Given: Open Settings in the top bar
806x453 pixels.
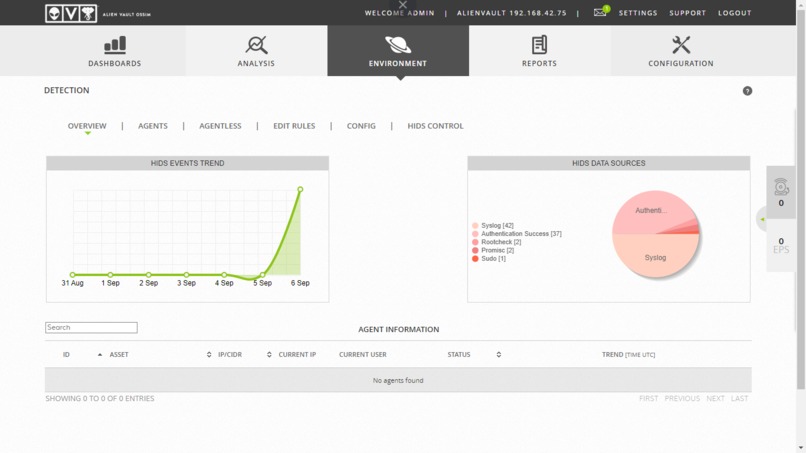Looking at the screenshot, I should coord(638,13).
